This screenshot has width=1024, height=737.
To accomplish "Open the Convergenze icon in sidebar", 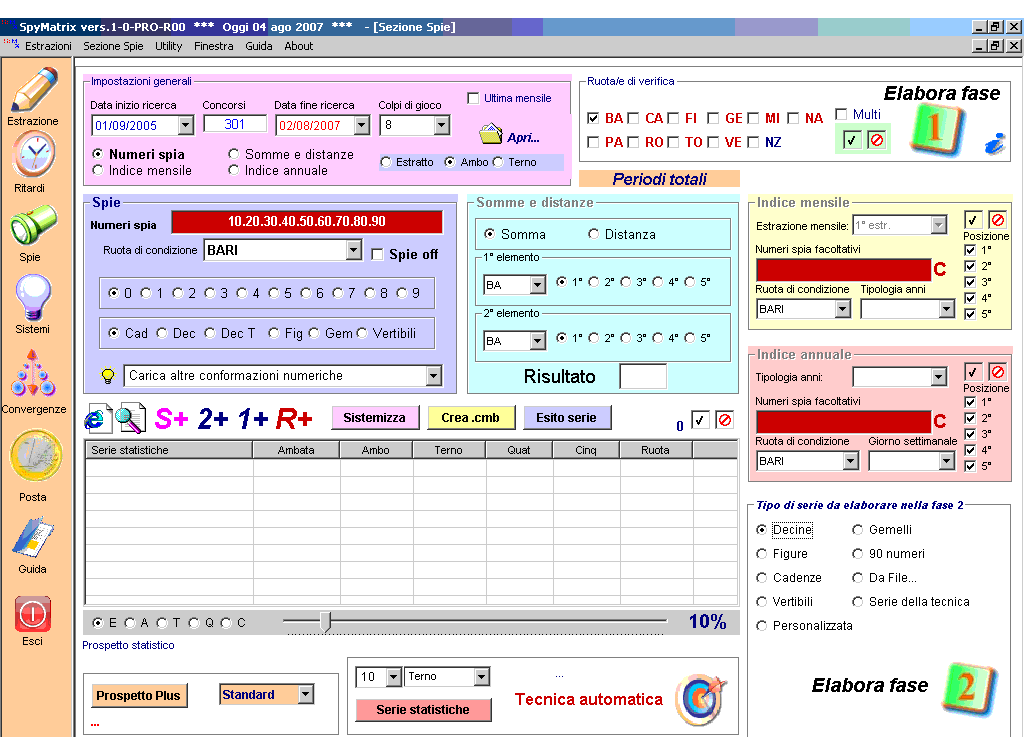I will click(x=33, y=373).
